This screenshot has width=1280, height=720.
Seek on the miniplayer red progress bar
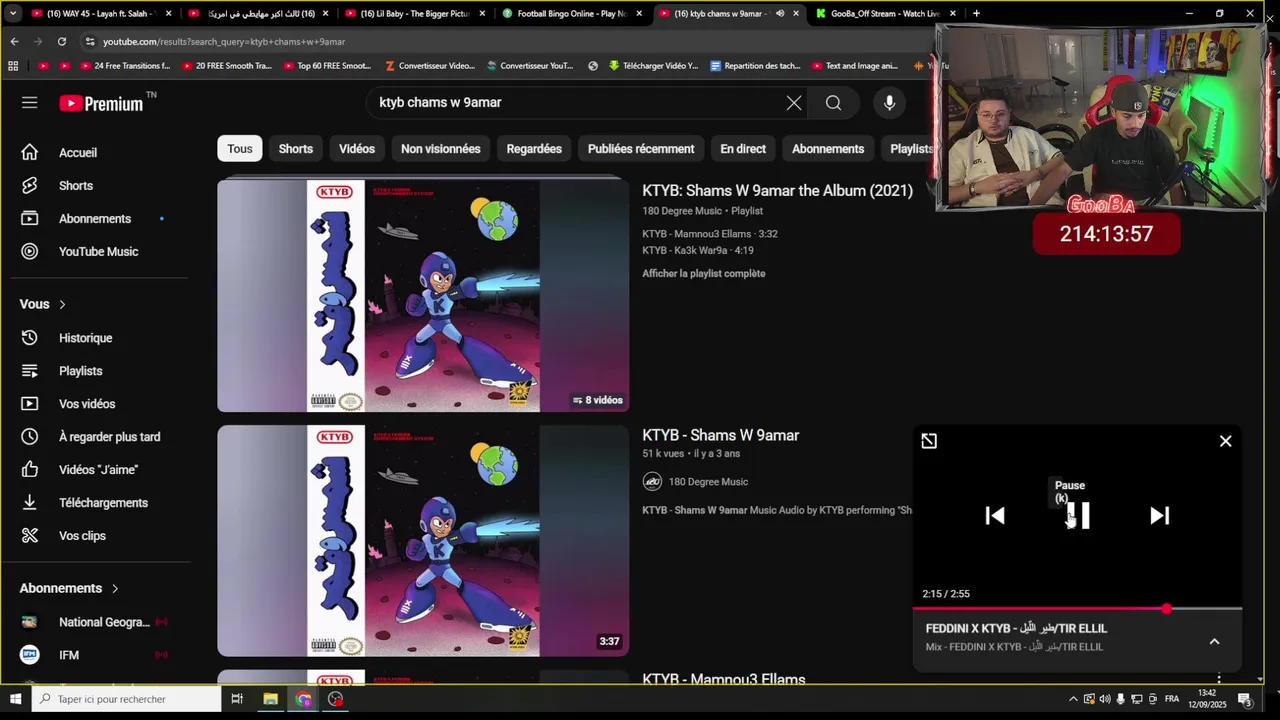tap(1077, 608)
